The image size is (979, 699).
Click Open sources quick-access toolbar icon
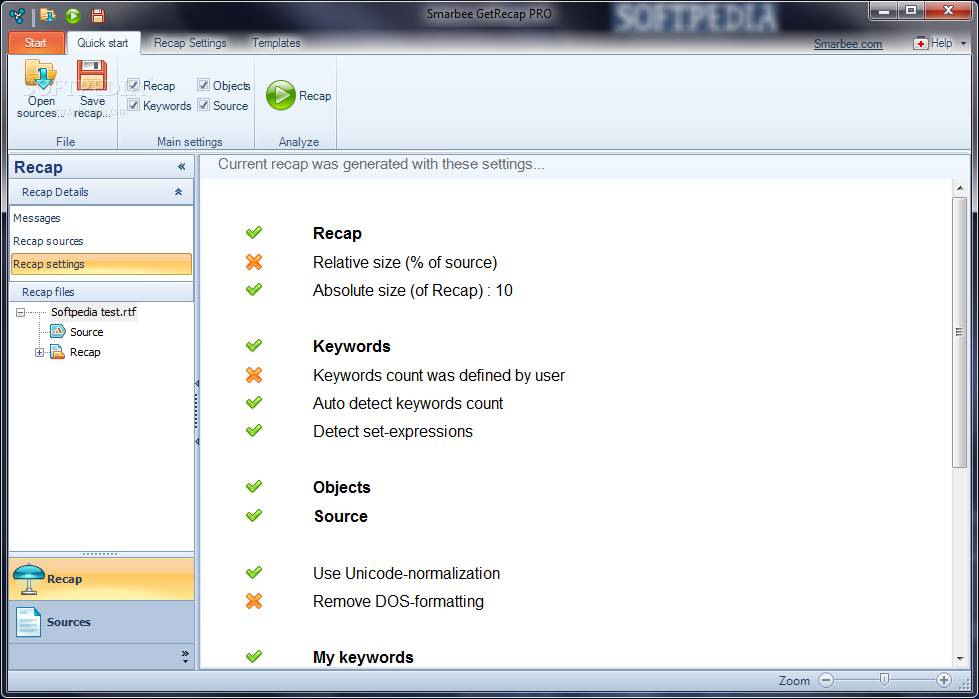pos(47,15)
